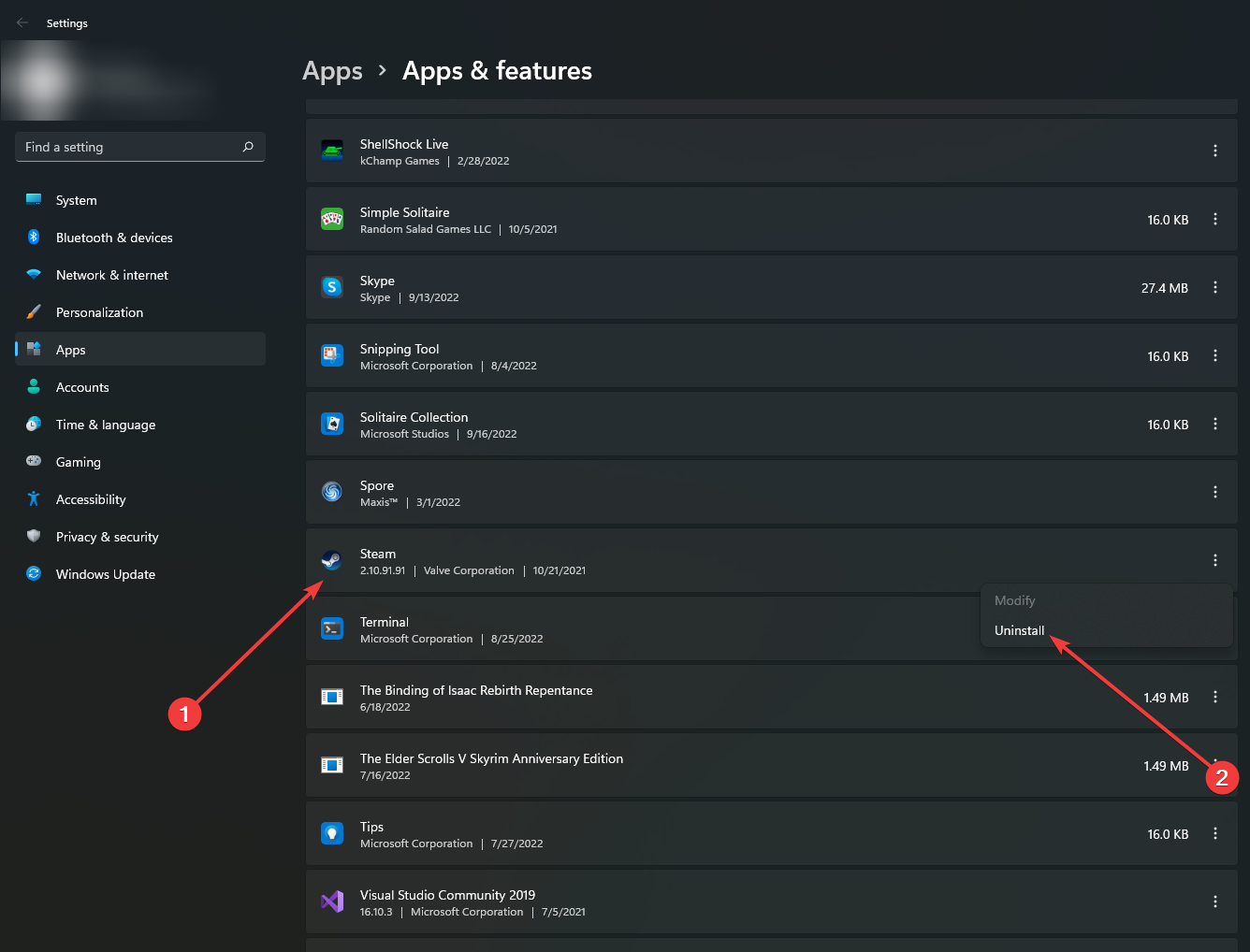Click the ShellShock Live app icon
The width and height of the screenshot is (1250, 952).
click(332, 151)
